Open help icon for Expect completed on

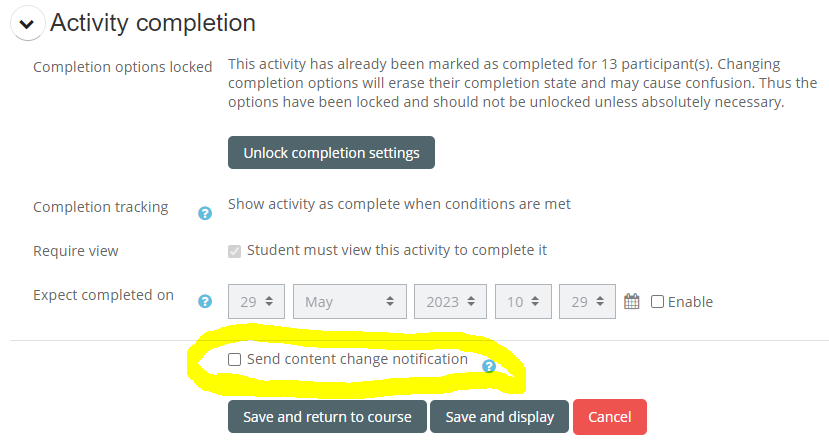click(205, 301)
